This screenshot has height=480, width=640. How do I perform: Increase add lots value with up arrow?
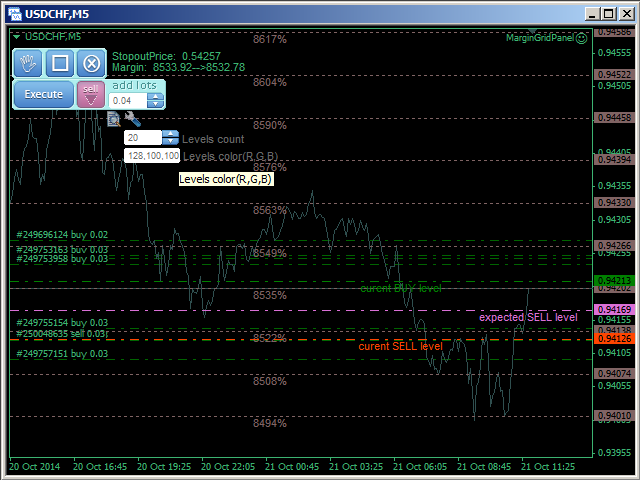[x=154, y=97]
